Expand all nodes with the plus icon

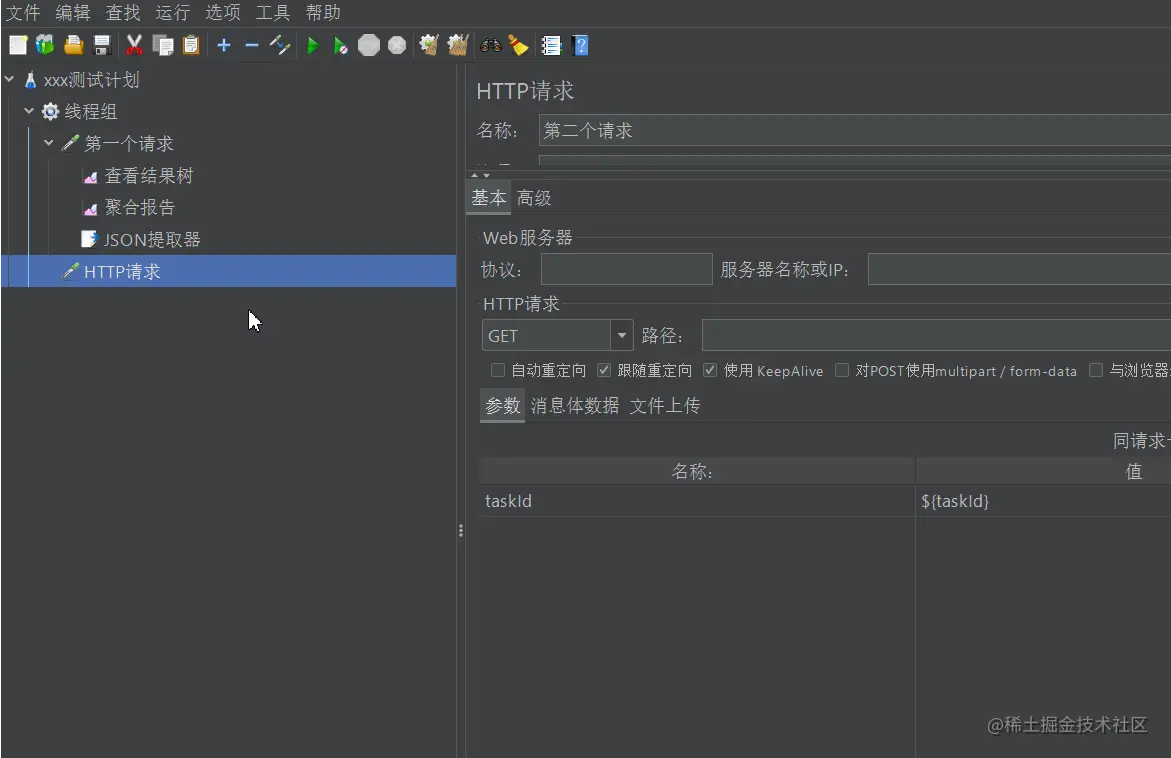(223, 46)
